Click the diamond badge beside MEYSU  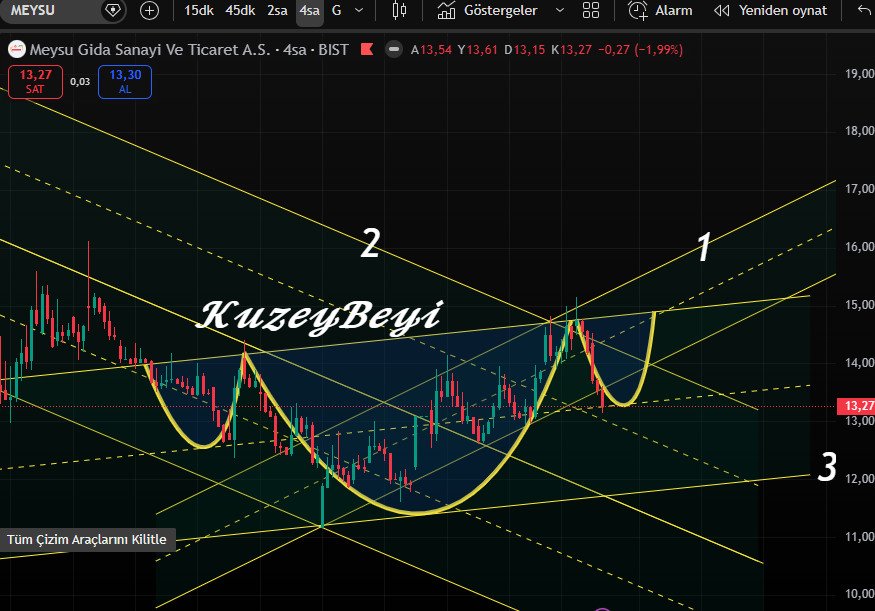[x=113, y=10]
